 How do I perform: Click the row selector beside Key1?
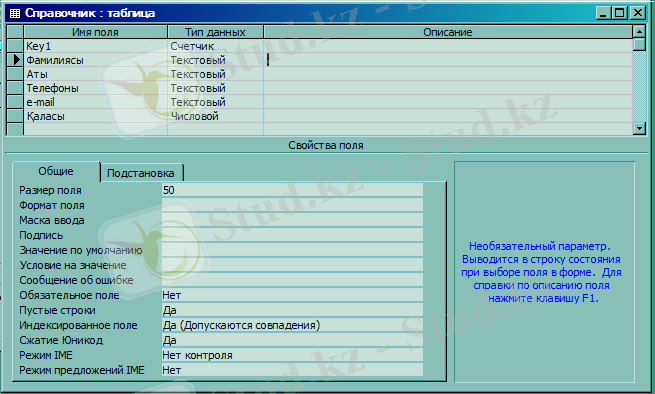15,46
